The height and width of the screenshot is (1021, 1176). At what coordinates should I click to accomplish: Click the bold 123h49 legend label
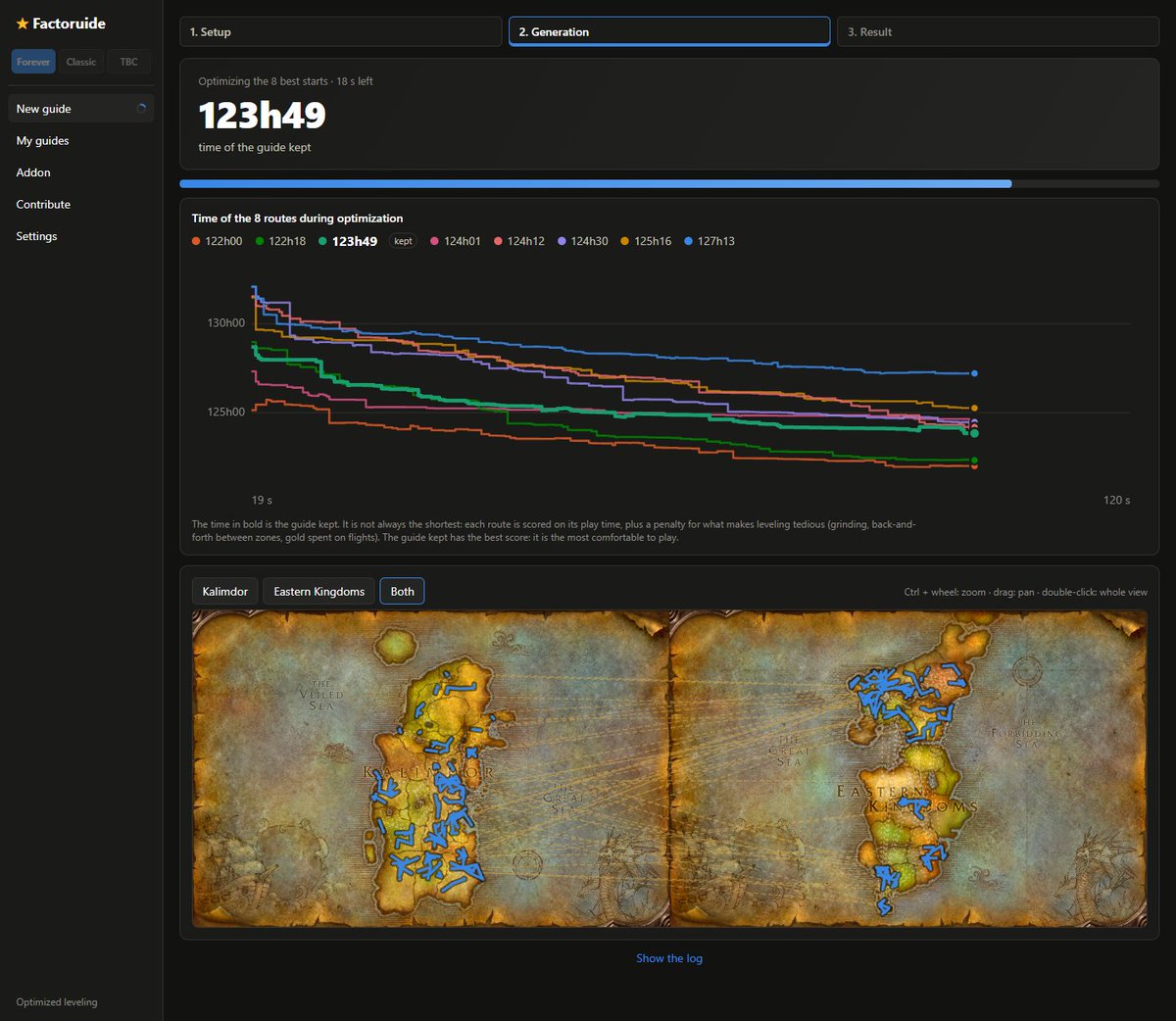(x=355, y=241)
